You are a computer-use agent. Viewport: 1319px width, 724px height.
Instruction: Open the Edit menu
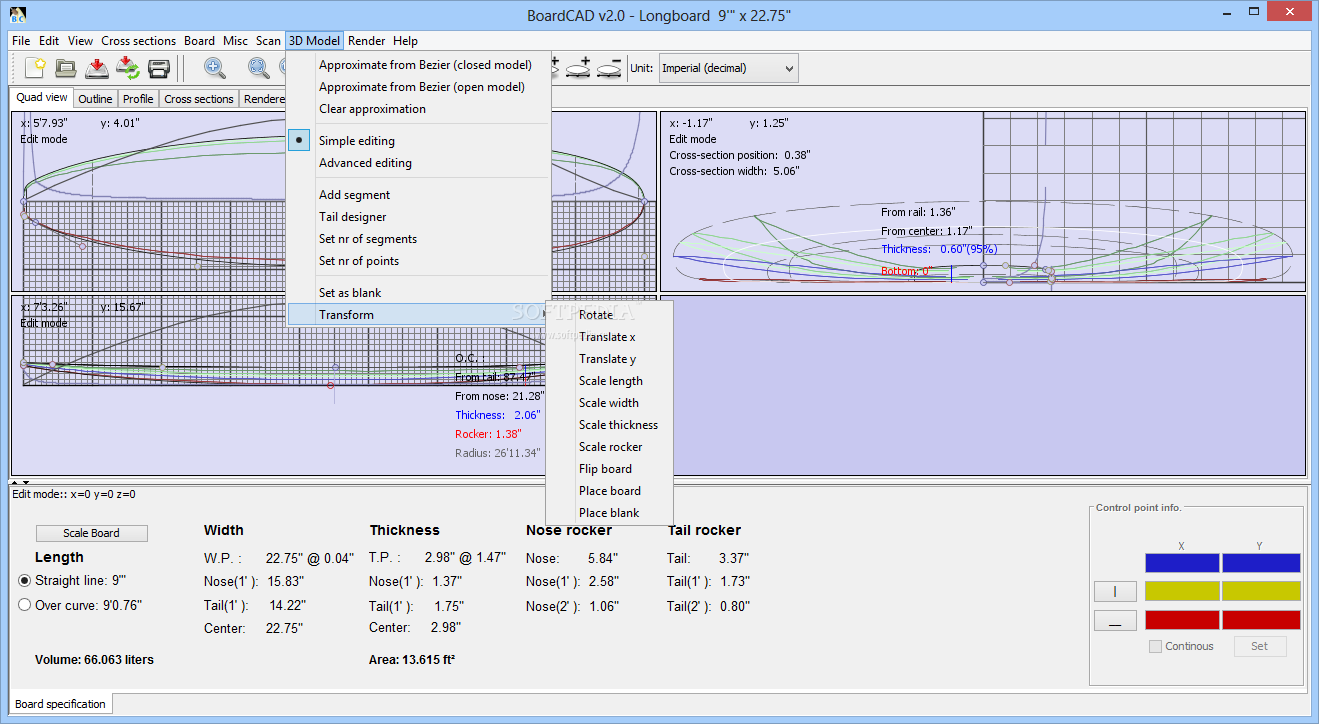pyautogui.click(x=49, y=41)
